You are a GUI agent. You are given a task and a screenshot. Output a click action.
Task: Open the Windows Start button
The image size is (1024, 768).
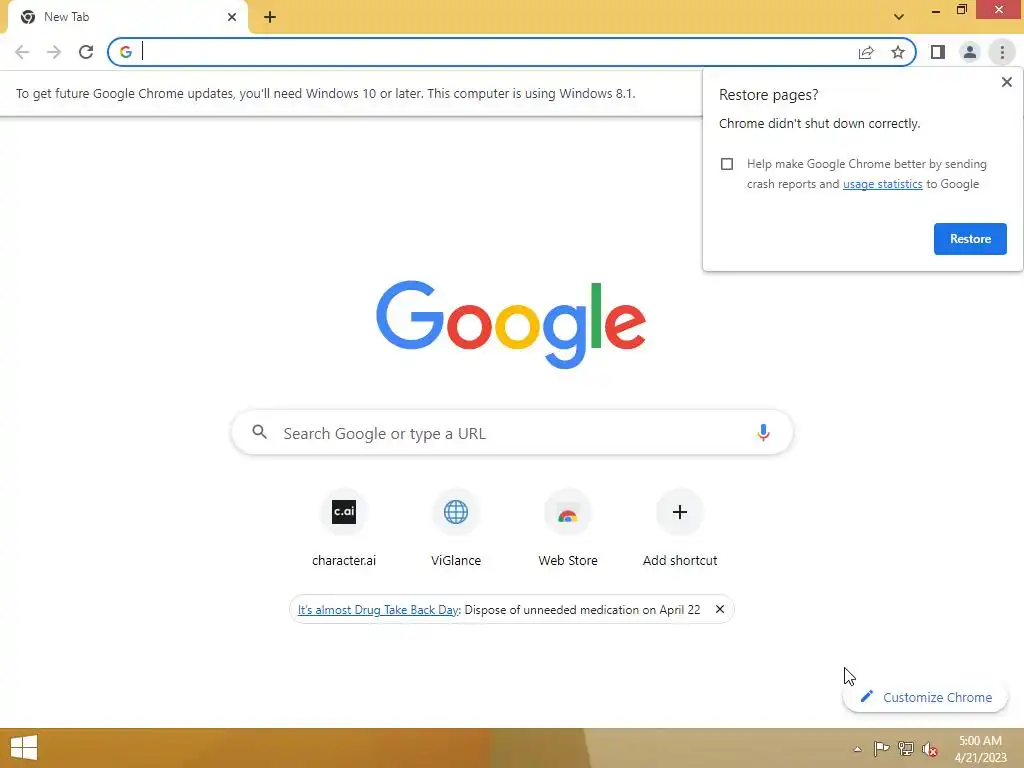click(x=24, y=748)
